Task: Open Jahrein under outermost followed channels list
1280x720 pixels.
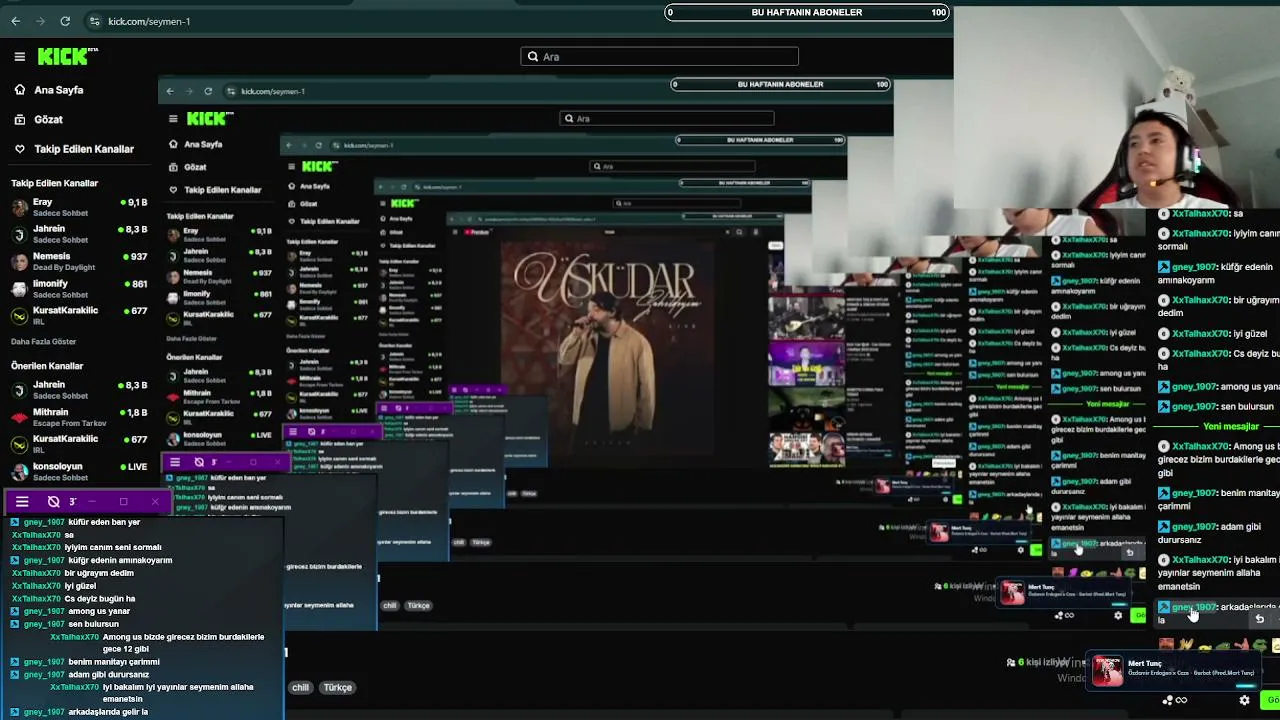Action: pyautogui.click(x=79, y=234)
